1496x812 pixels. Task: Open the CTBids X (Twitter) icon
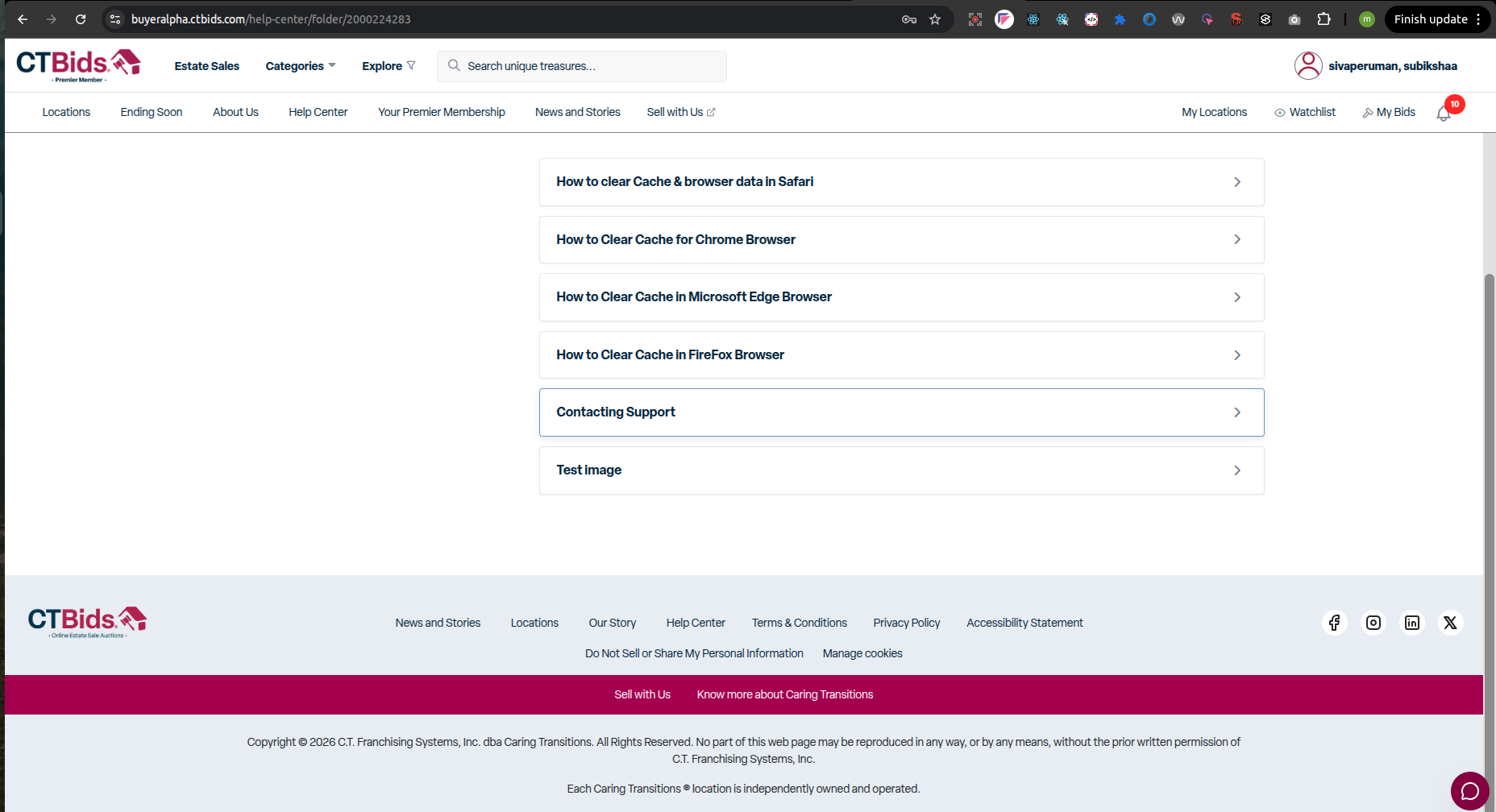click(x=1450, y=623)
